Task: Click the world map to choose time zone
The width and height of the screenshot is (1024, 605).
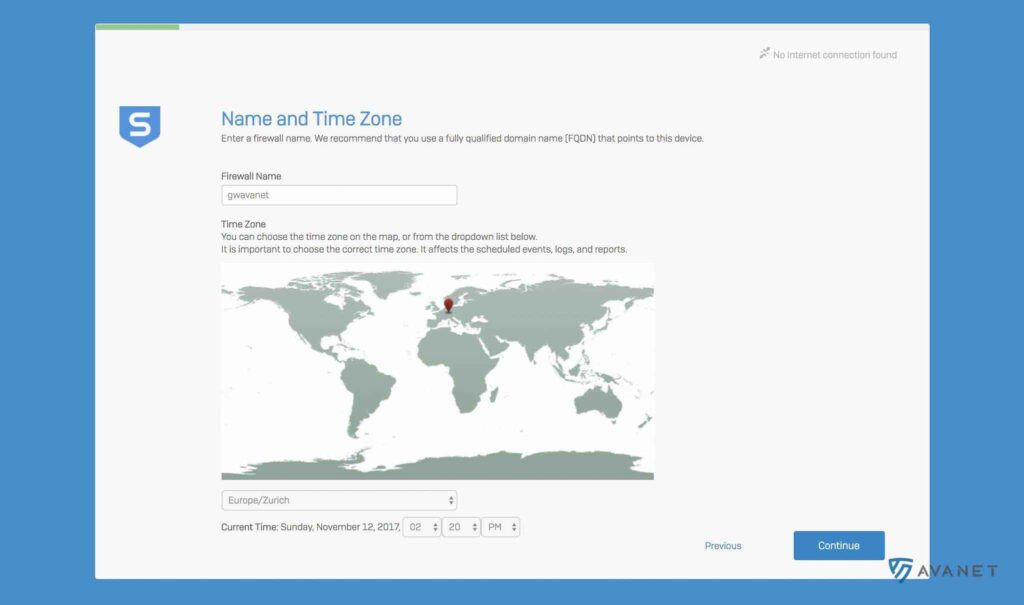Action: tap(438, 371)
